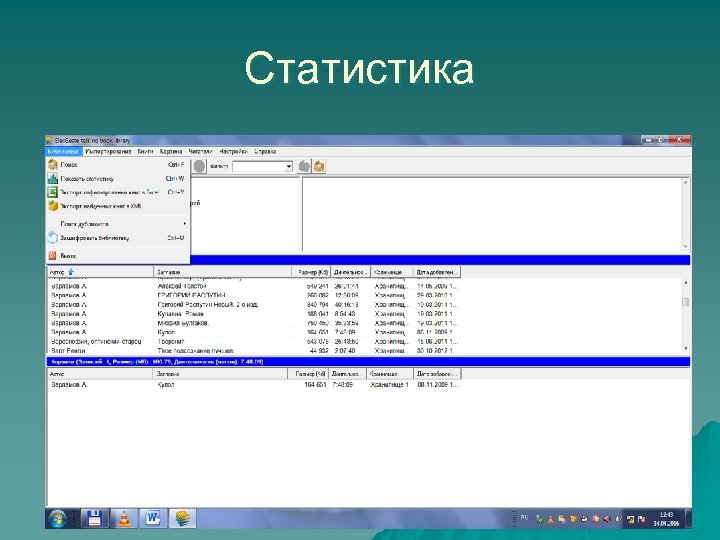Select the Твое подсознание book row
Viewport: 720px width, 540px height.
(x=254, y=350)
